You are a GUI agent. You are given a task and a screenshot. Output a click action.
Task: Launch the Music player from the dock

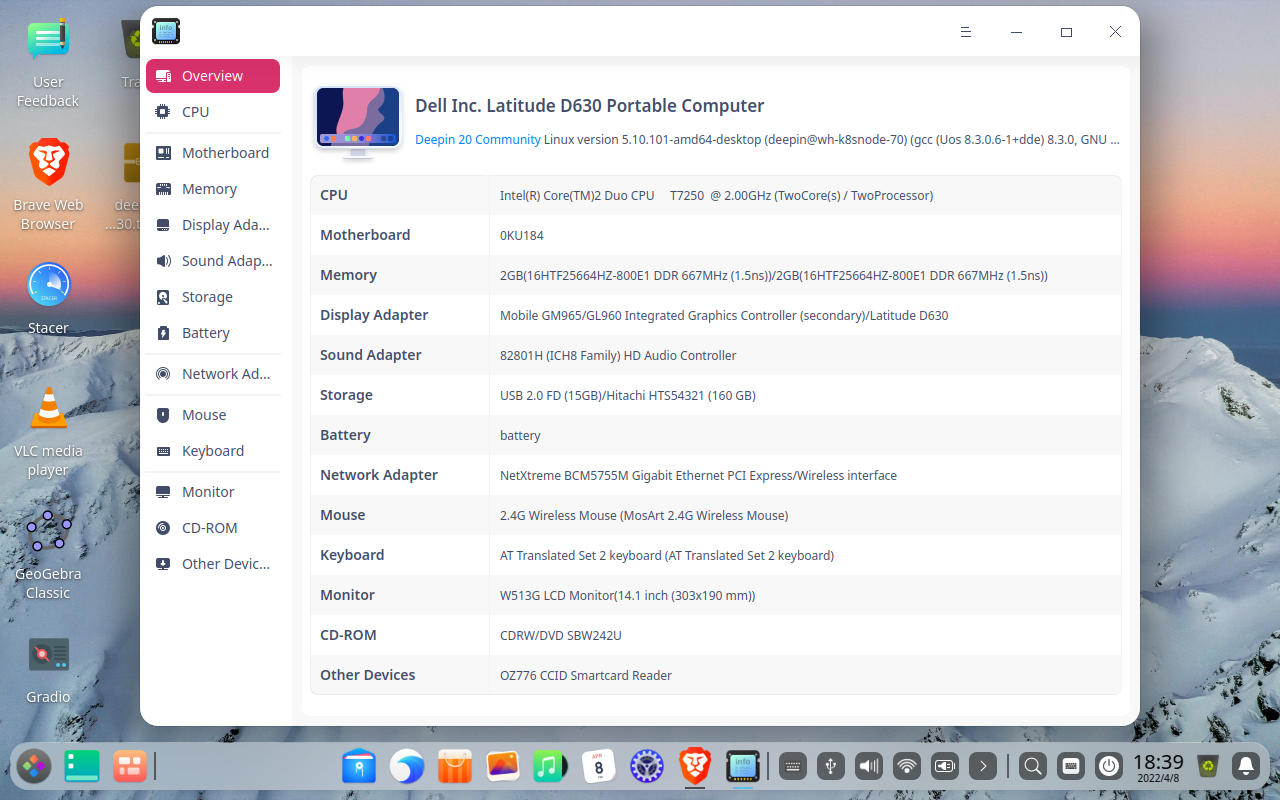coord(550,767)
